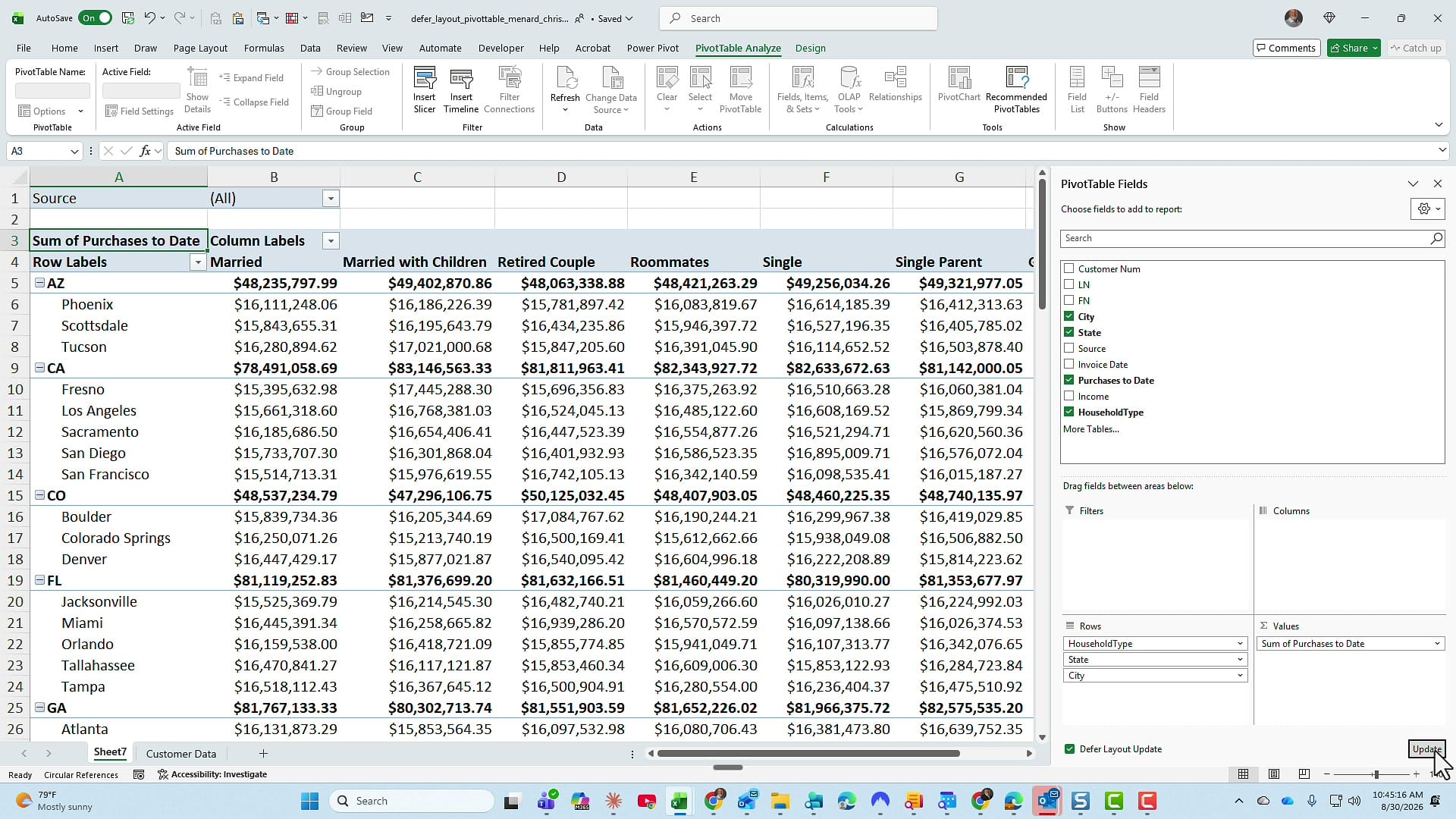Open the PivotTable Fields tools gear
The height and width of the screenshot is (819, 1456).
click(1427, 209)
